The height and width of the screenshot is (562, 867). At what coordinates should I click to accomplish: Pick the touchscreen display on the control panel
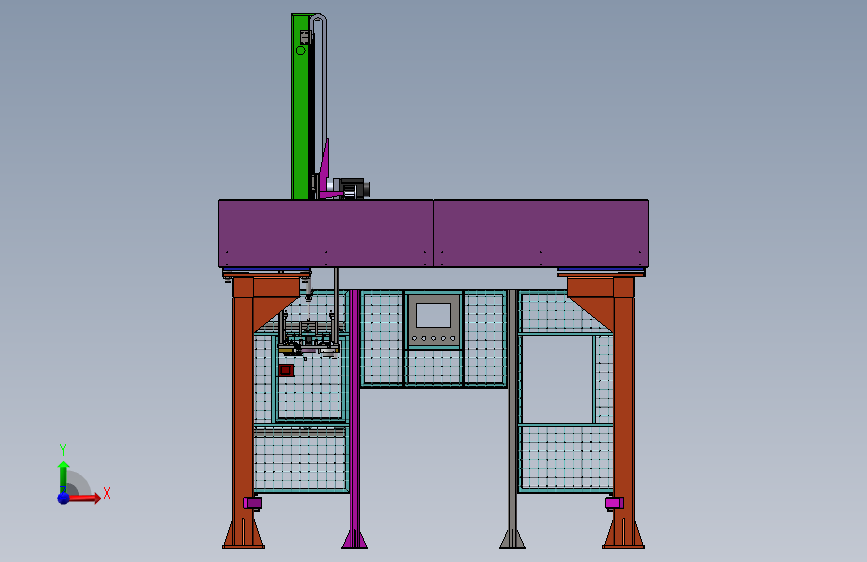click(x=434, y=315)
